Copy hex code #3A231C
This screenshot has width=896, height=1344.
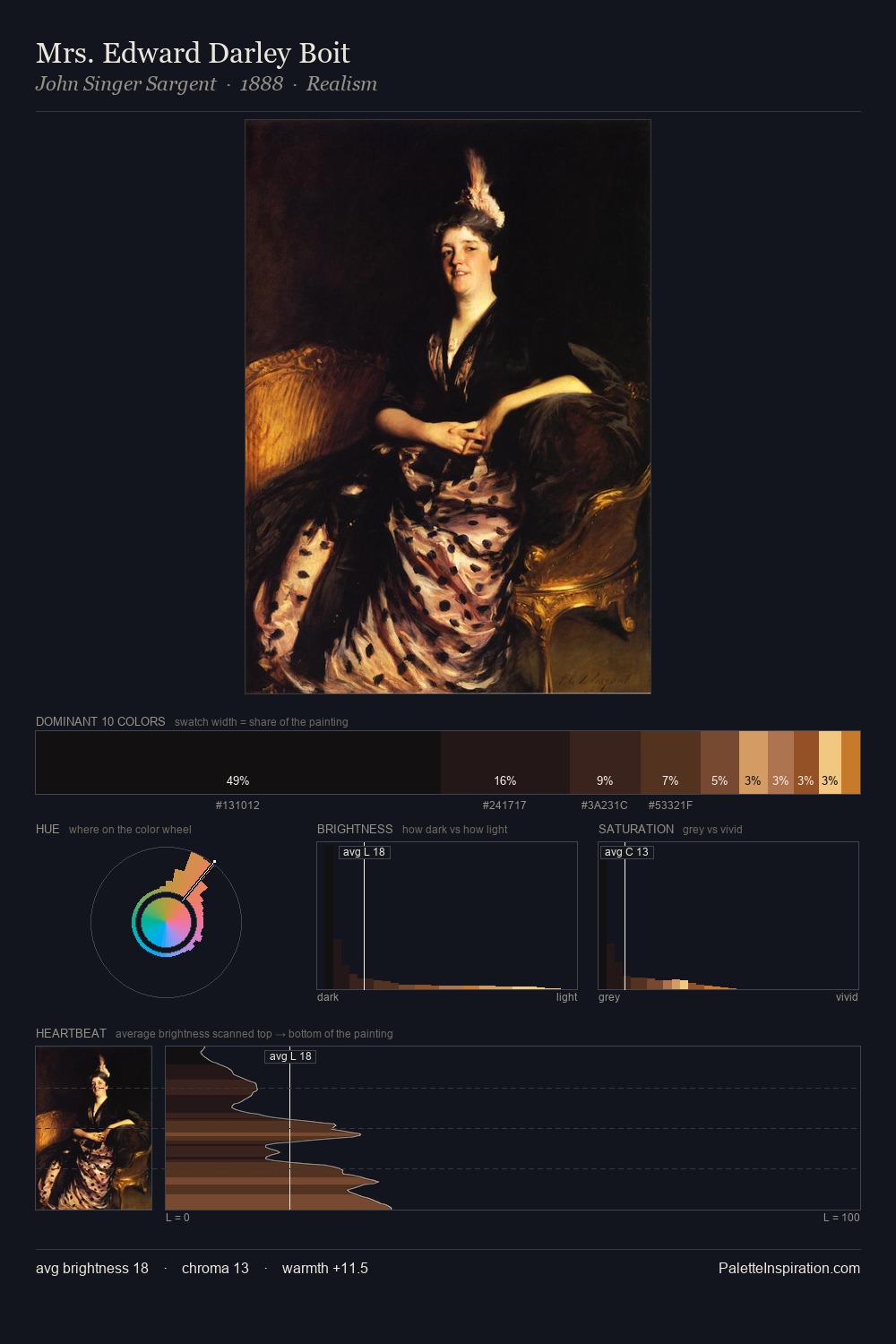pos(605,806)
